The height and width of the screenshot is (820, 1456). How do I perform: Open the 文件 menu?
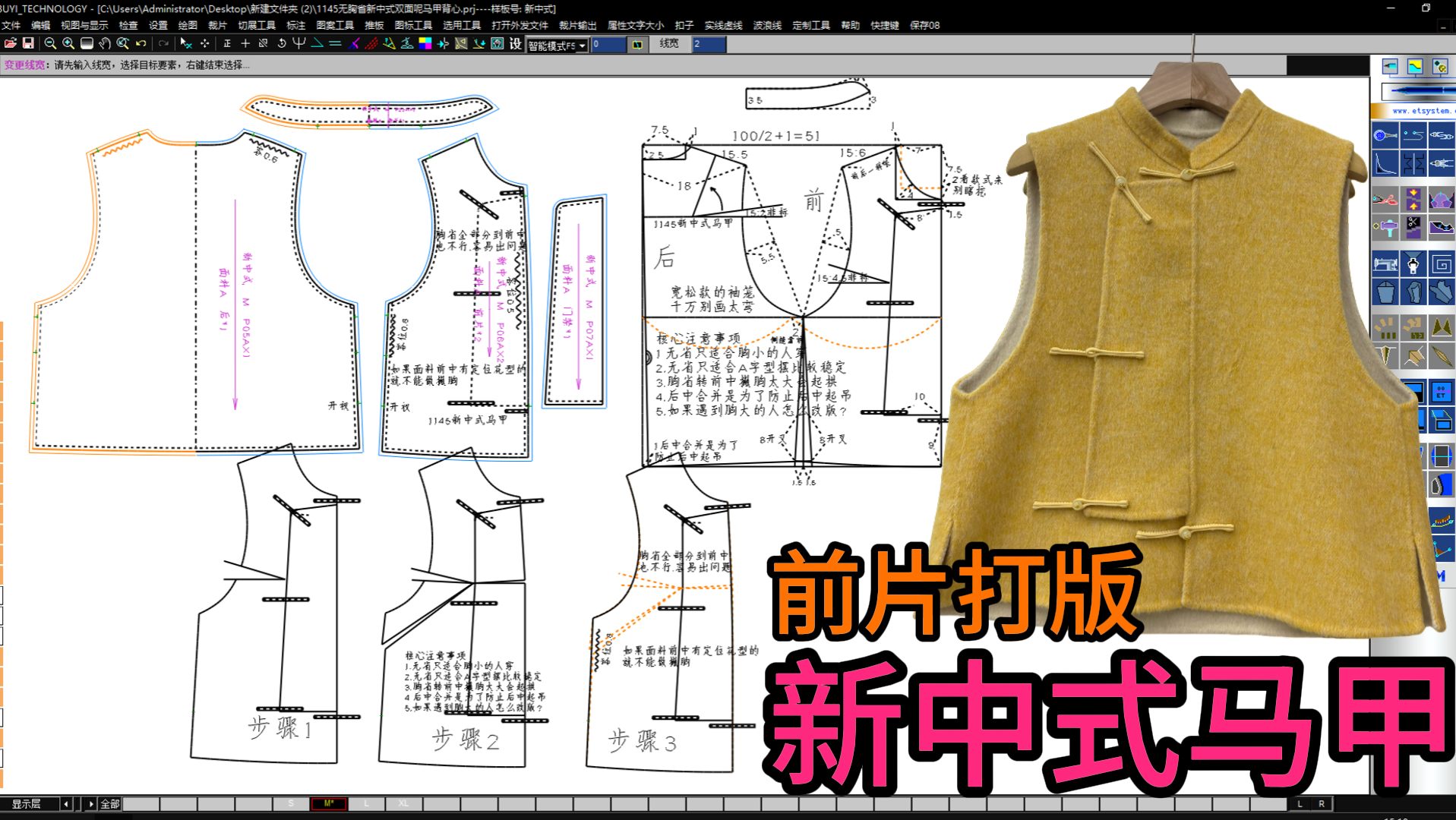11,25
